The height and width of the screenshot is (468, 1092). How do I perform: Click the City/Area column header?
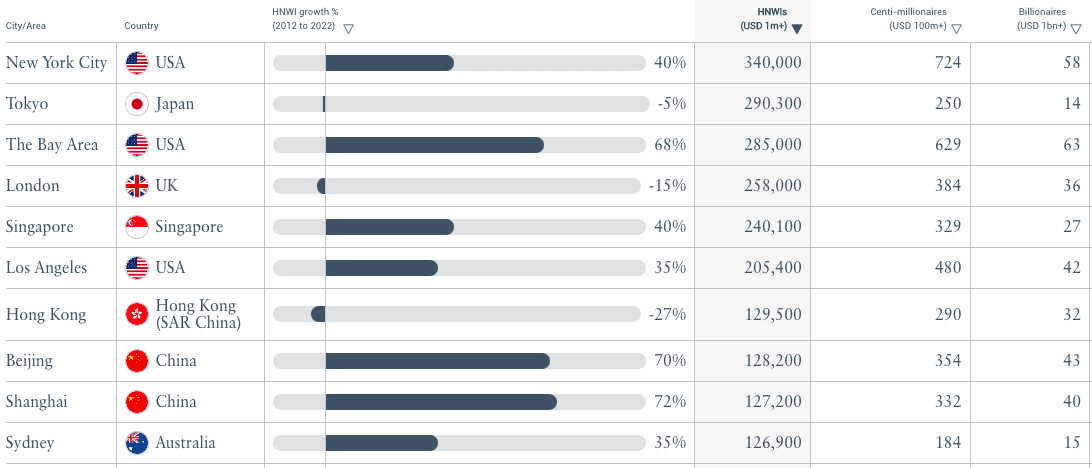click(29, 26)
